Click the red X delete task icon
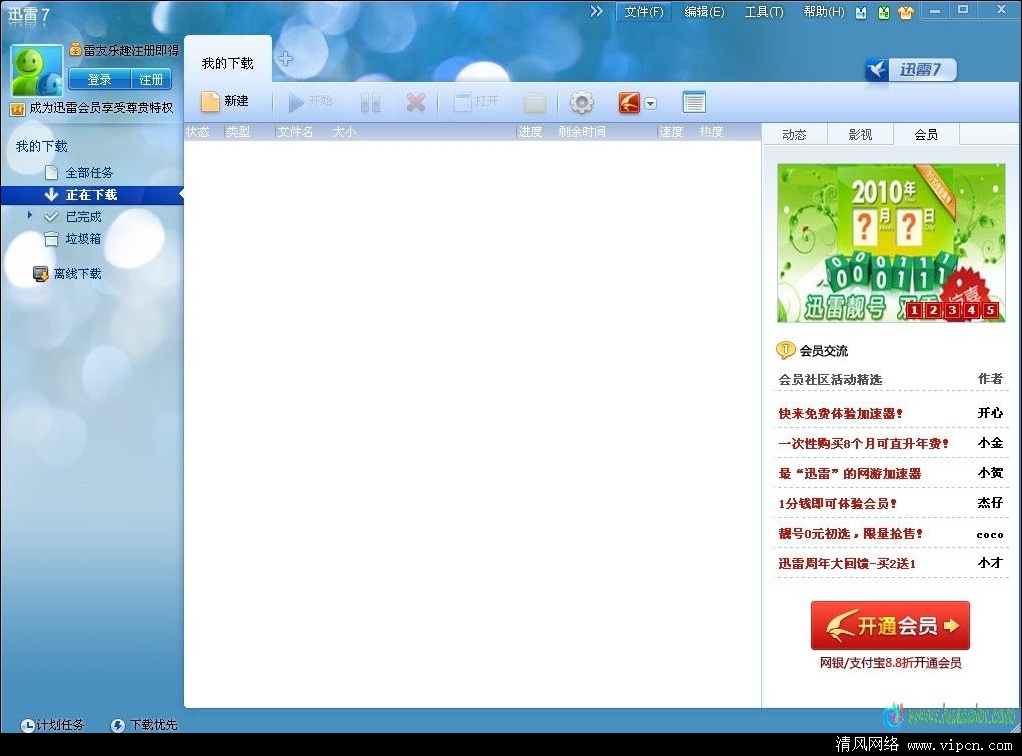The image size is (1022, 756). [415, 102]
